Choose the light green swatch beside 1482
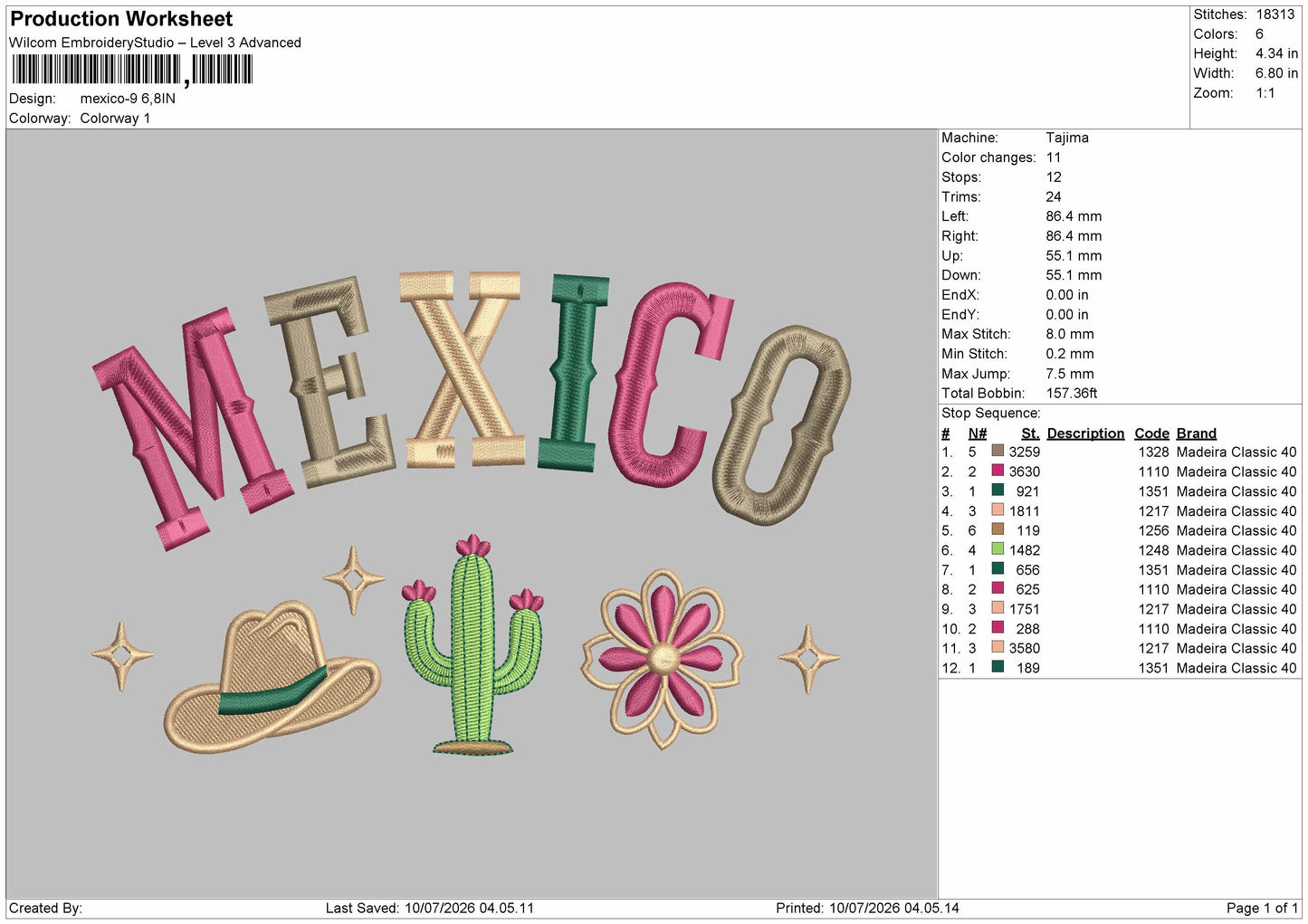Screen dimensions: 1308x924 click(998, 549)
